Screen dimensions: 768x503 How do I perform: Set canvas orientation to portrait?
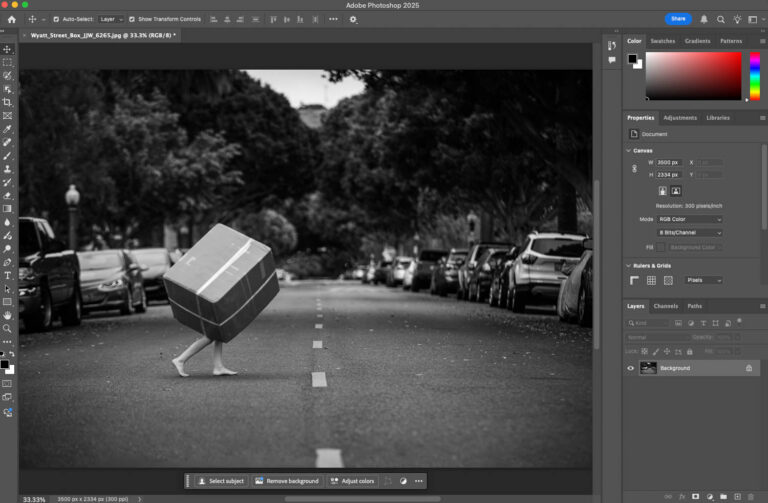(x=663, y=191)
